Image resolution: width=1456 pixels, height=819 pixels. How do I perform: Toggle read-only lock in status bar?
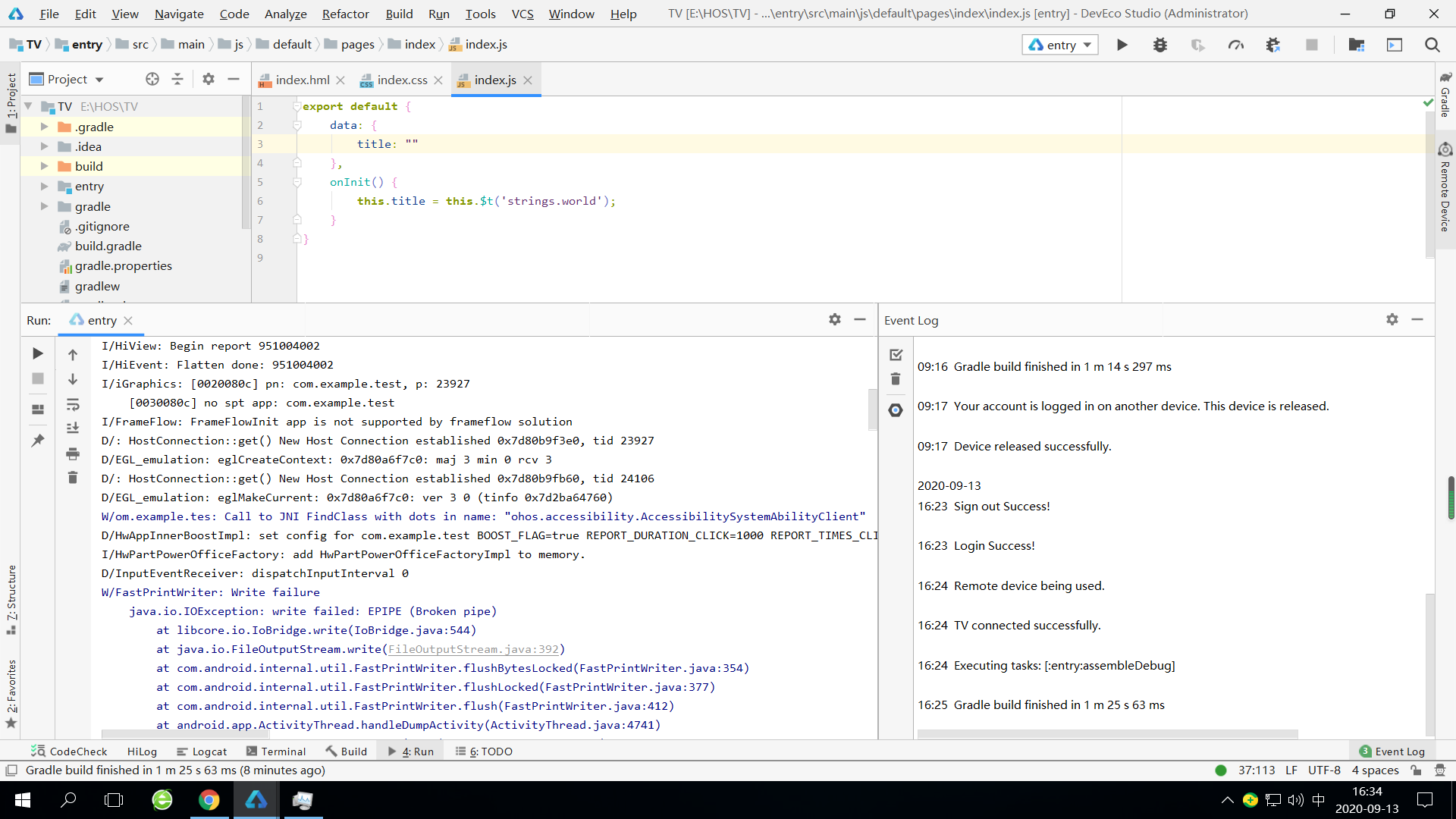click(1416, 770)
